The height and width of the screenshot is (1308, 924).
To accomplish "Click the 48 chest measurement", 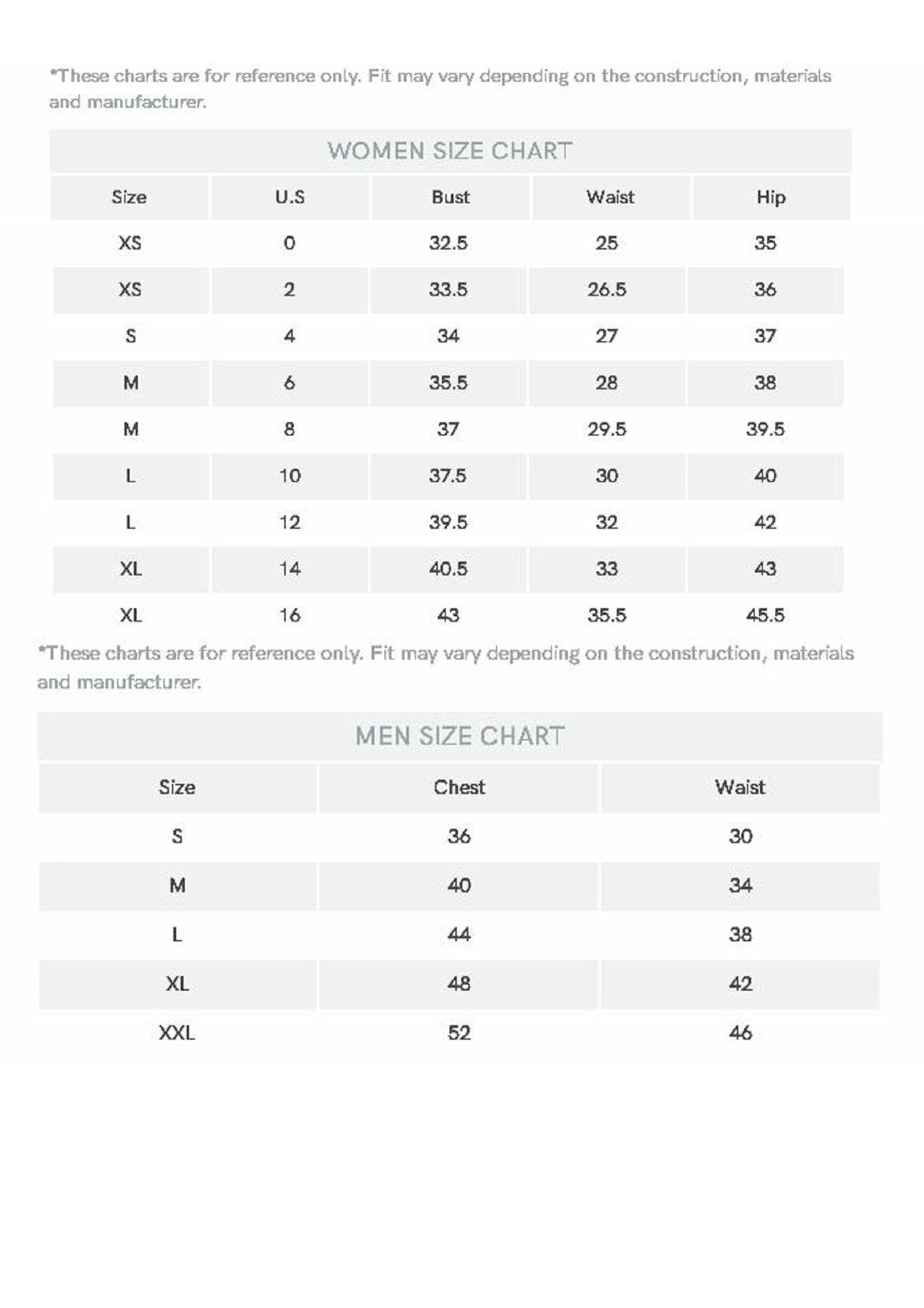I will 459,984.
